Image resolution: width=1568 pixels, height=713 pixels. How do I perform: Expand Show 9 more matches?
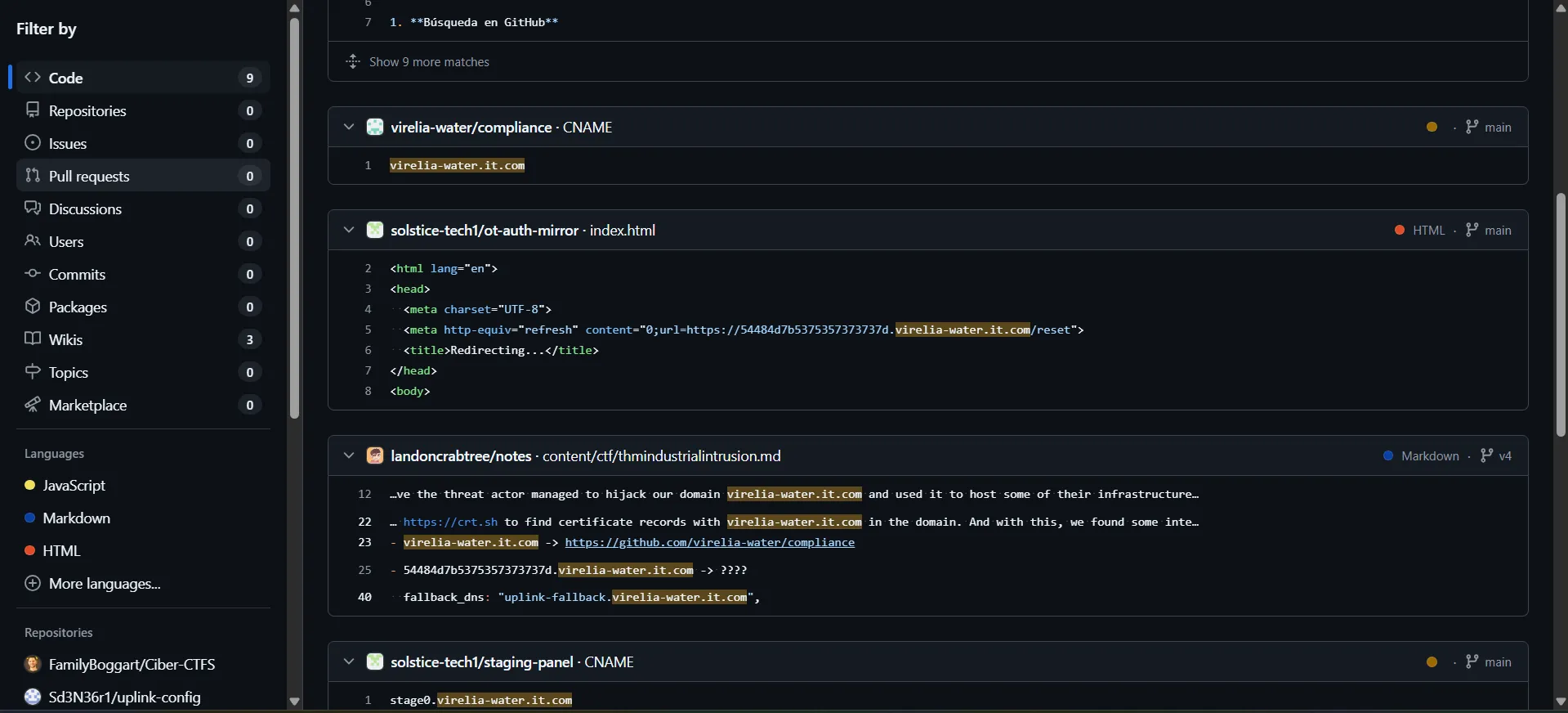click(429, 61)
